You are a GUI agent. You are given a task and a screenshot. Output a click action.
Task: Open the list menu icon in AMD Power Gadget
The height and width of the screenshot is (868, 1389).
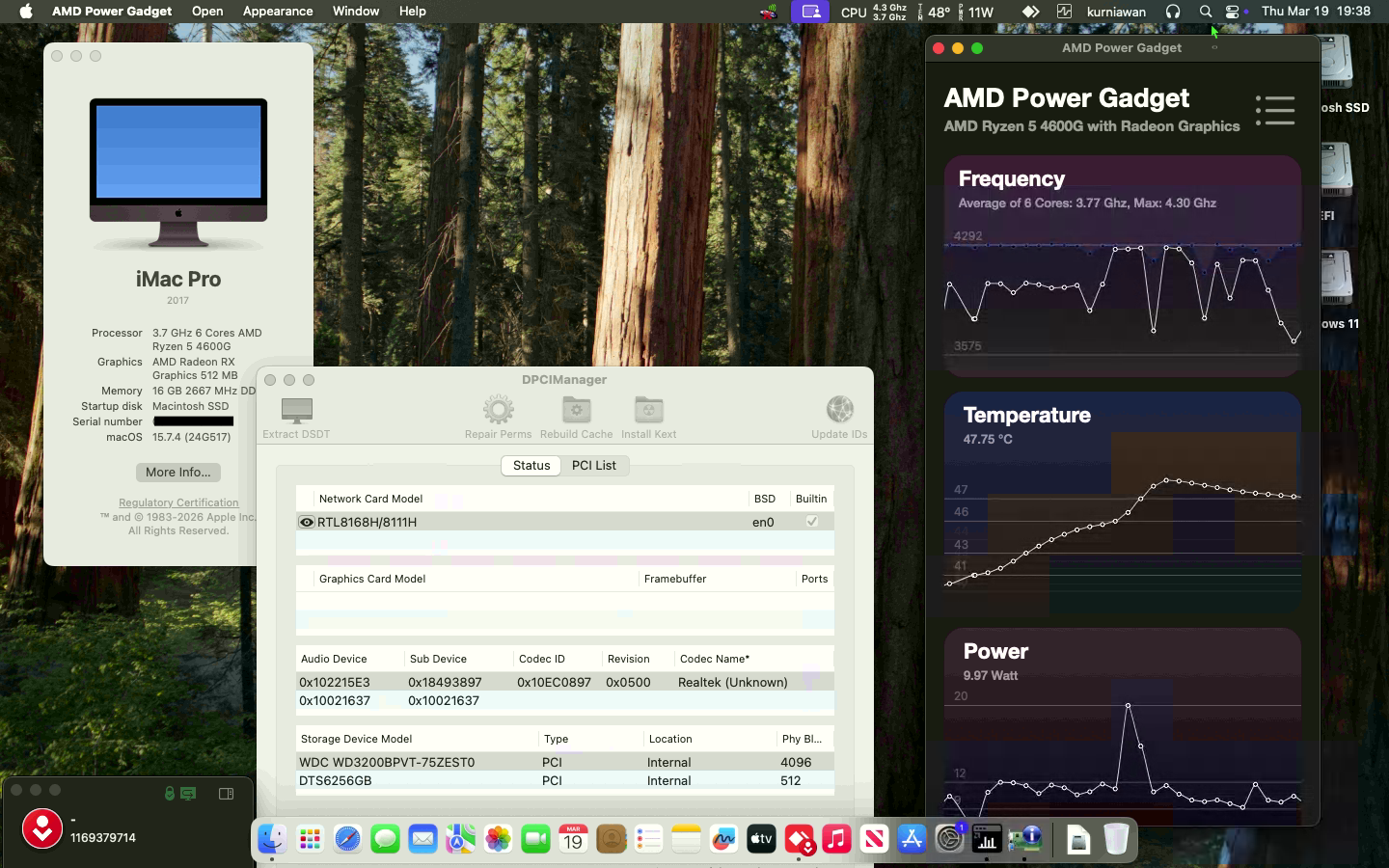[1275, 110]
